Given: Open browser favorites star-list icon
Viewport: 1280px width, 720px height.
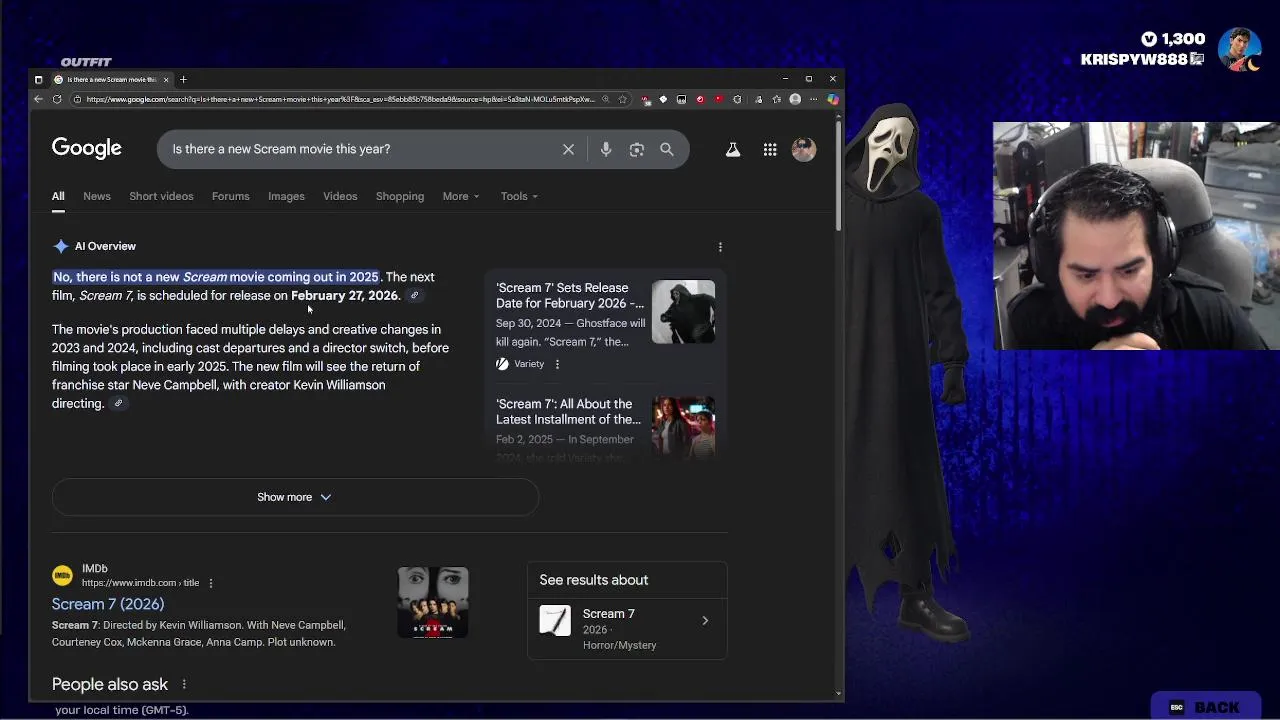Looking at the screenshot, I should click(x=776, y=99).
